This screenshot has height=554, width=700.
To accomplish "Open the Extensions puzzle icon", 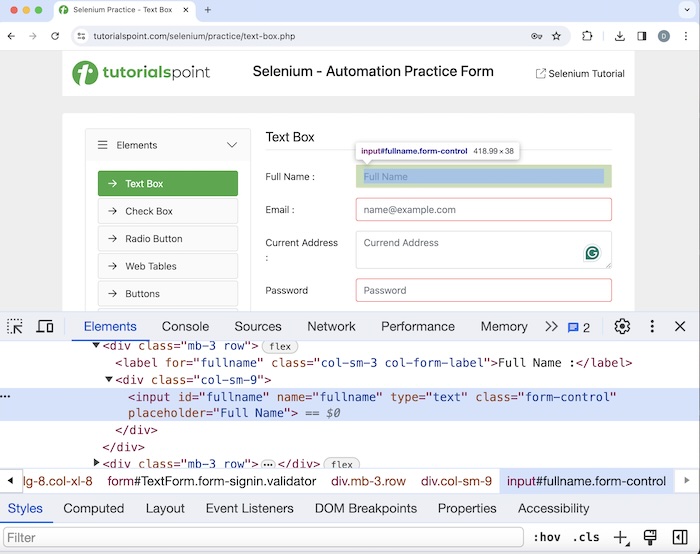I will 587,36.
